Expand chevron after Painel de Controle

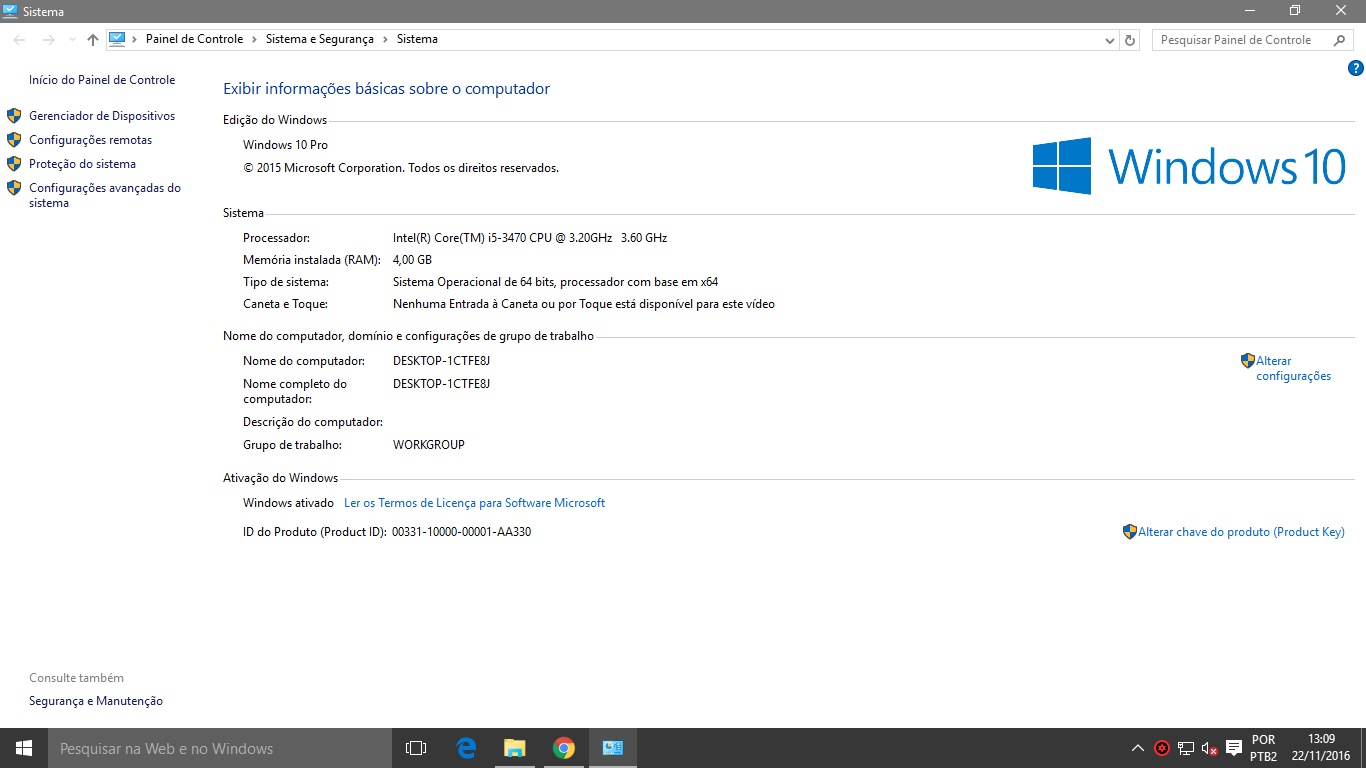pos(254,39)
